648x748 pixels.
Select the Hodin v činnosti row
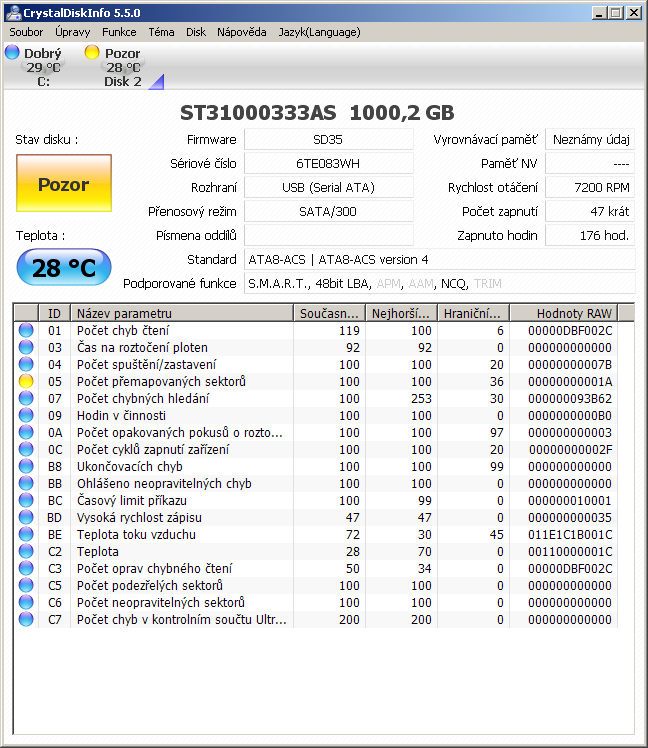(316, 416)
